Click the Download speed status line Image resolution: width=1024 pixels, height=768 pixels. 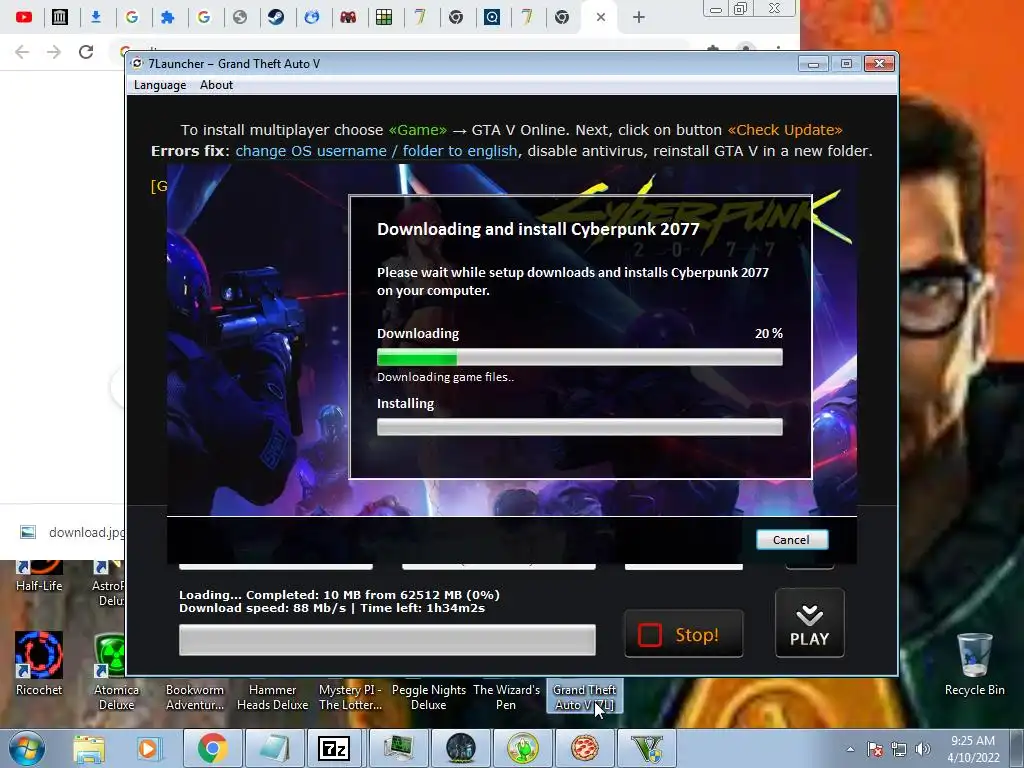tap(332, 608)
